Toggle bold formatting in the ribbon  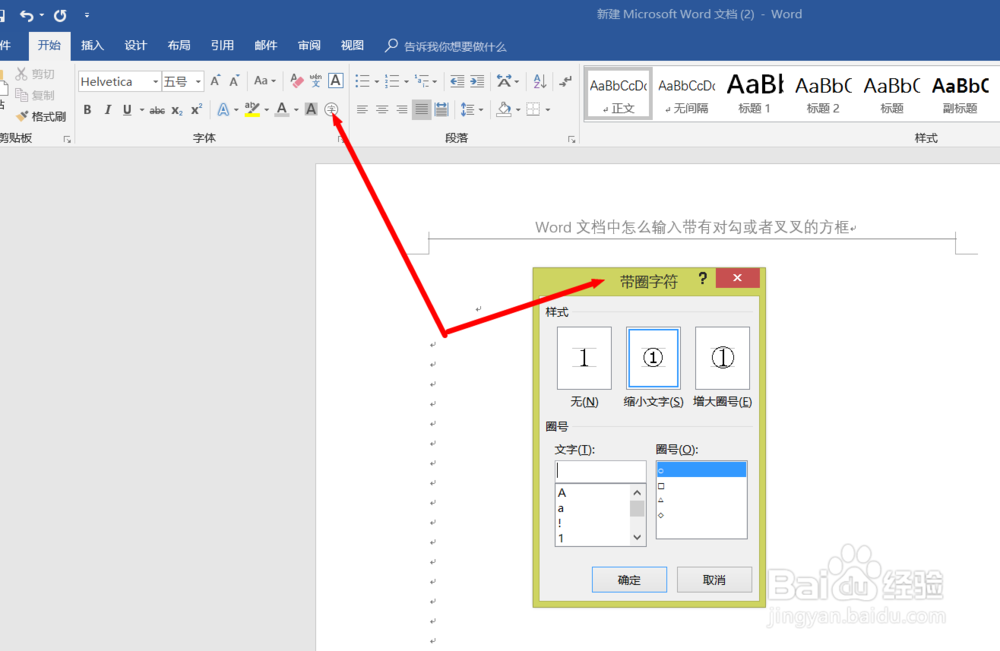87,109
